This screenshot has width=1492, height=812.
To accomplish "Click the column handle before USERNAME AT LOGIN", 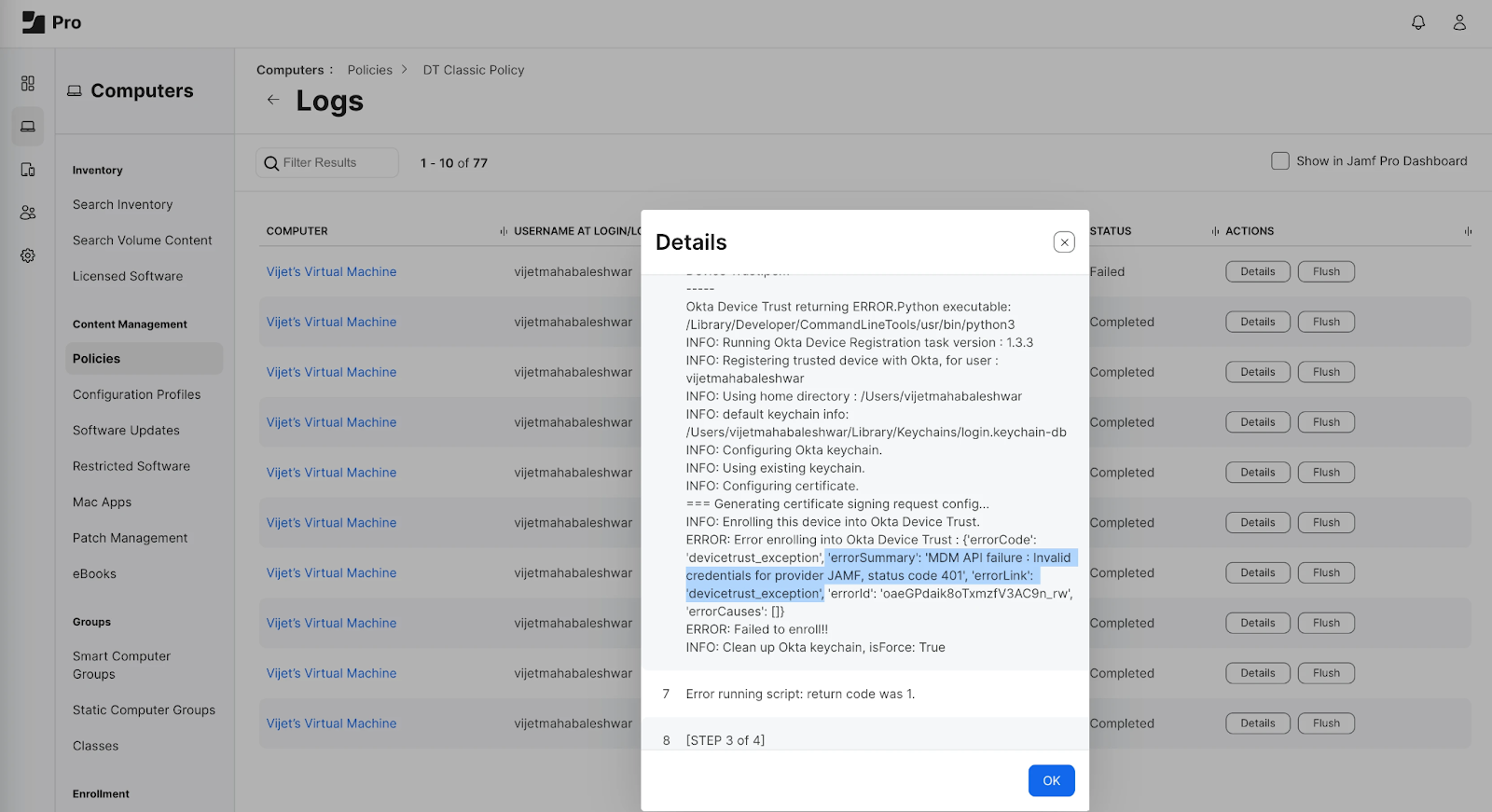I will tap(504, 231).
